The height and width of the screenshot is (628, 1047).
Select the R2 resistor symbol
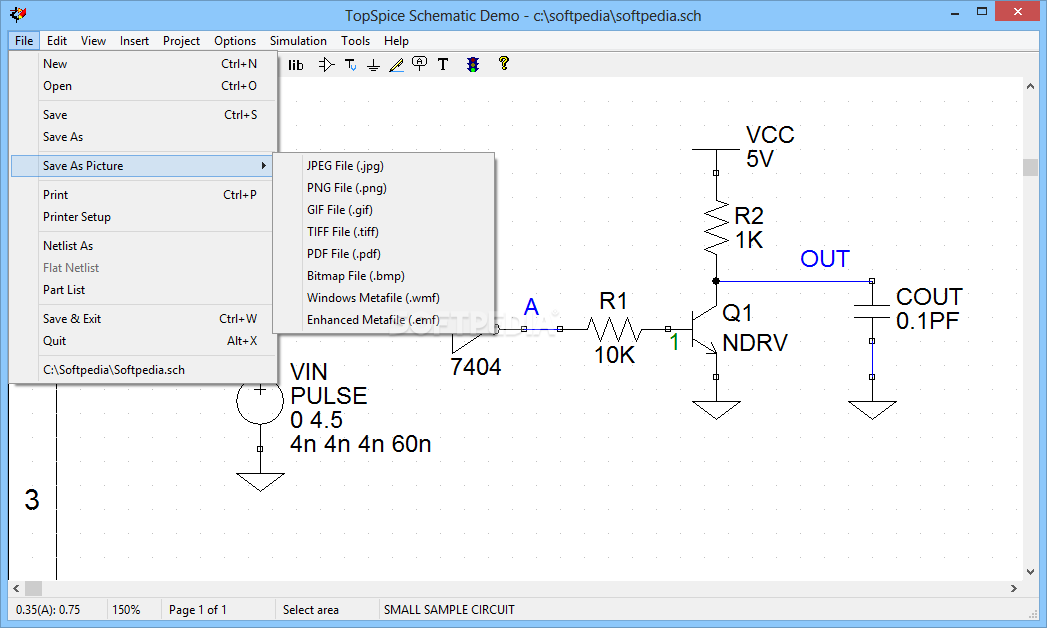(x=716, y=227)
